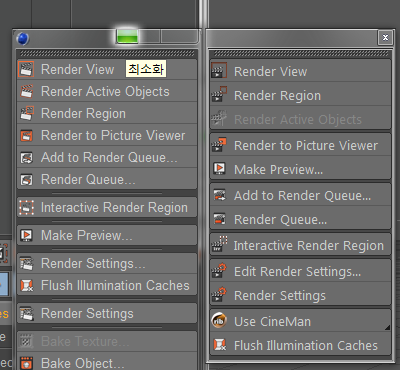Click Render Queue icon in left menu
The height and width of the screenshot is (370, 400).
tap(27, 179)
